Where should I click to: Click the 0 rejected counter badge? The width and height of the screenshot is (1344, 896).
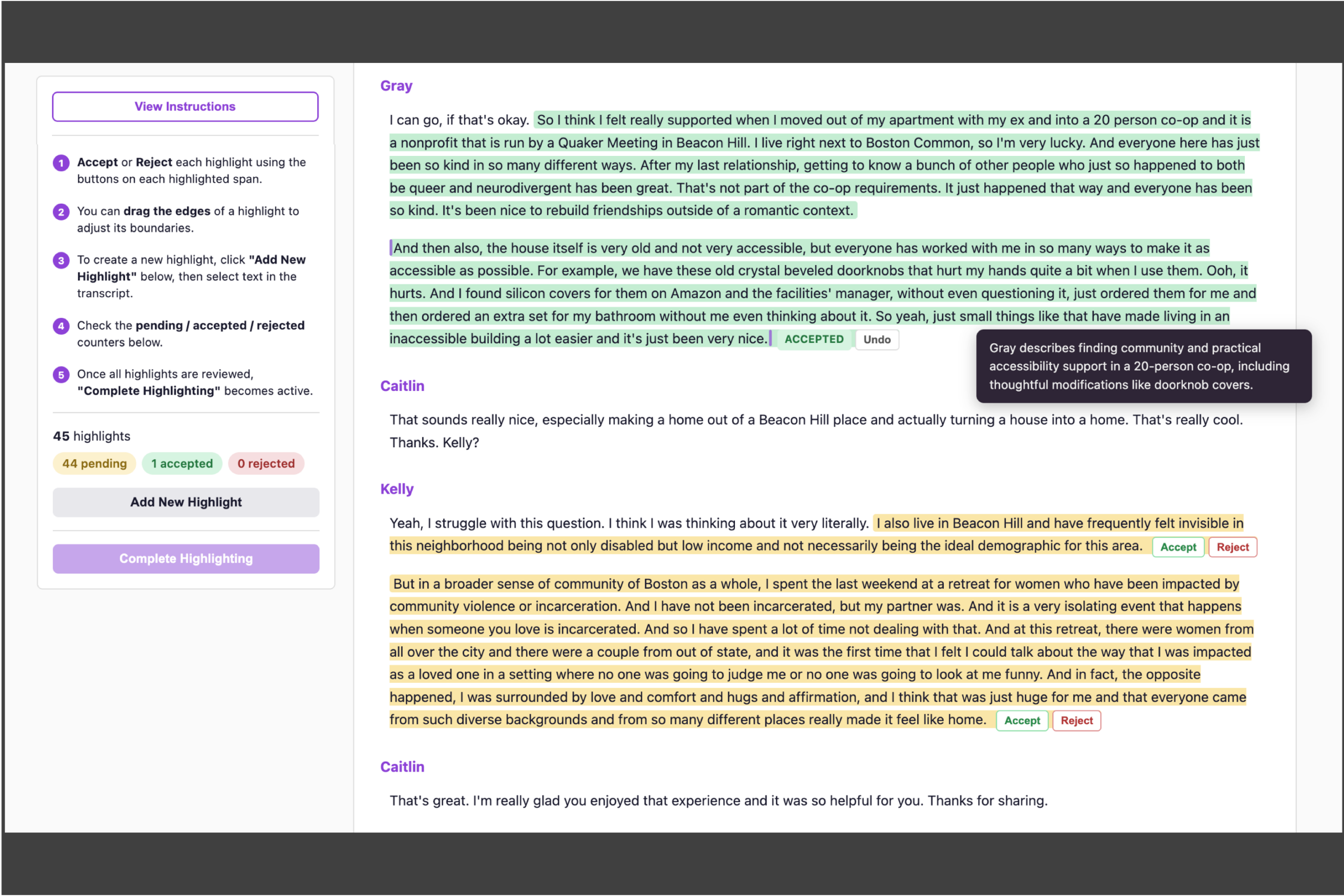point(266,463)
